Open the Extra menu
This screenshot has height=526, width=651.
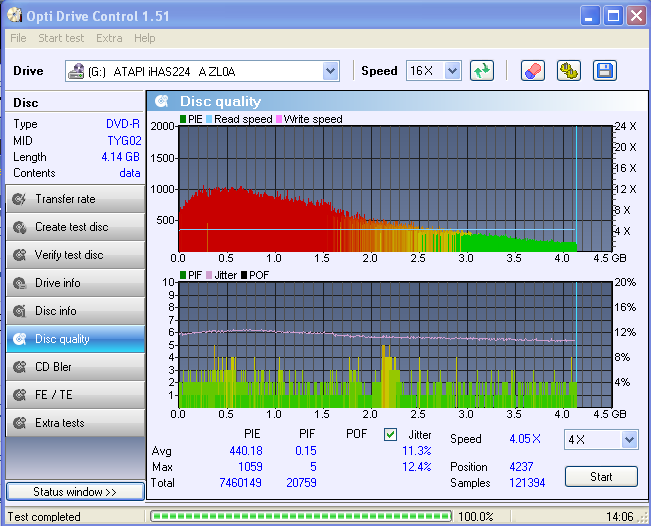point(109,38)
